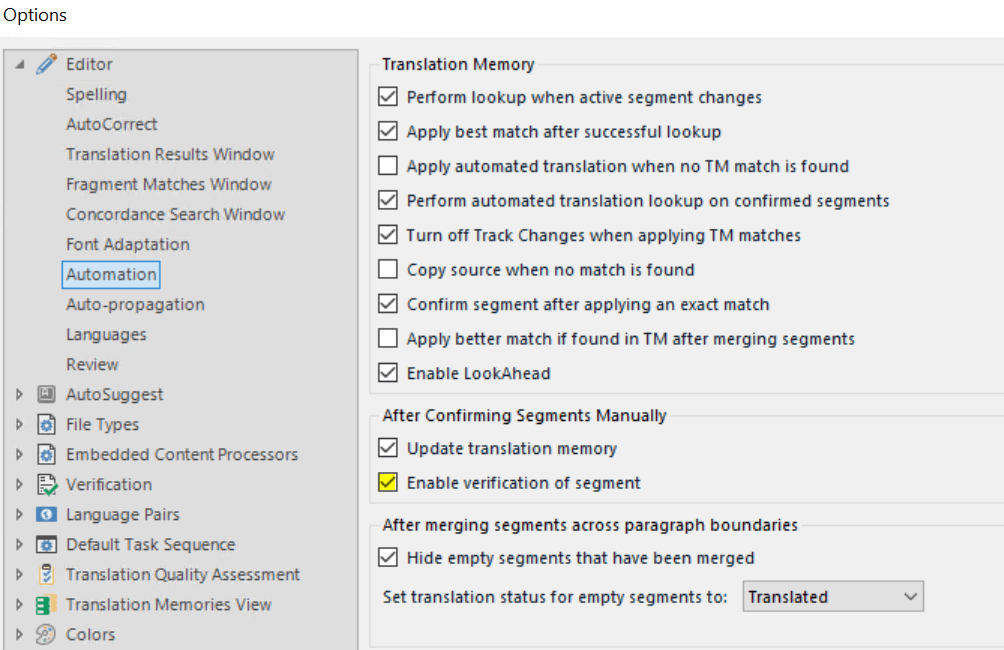Click the Editor pencil icon
Viewport: 1004px width, 650px height.
tap(46, 64)
